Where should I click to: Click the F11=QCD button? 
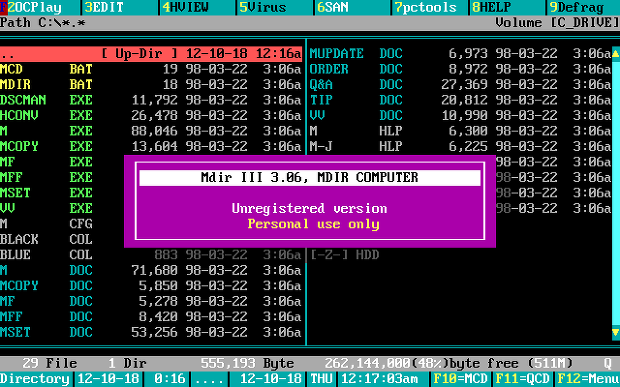coord(522,379)
